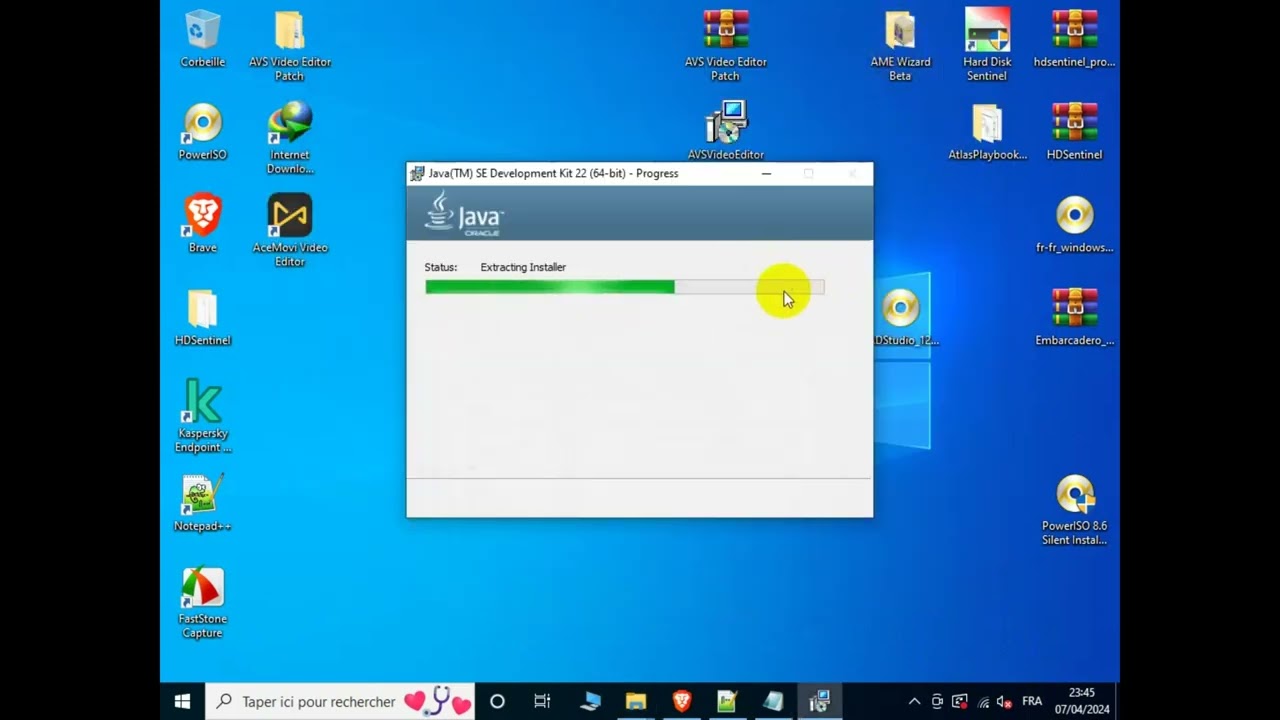Minimize the Java SE Development Kit window
The image size is (1280, 720).
pos(766,173)
